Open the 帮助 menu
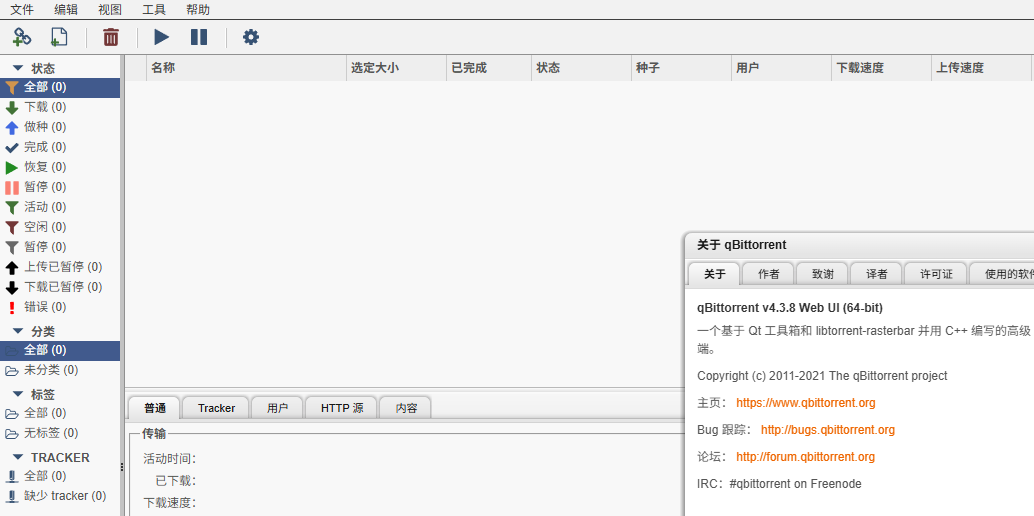This screenshot has height=516, width=1034. tap(198, 9)
